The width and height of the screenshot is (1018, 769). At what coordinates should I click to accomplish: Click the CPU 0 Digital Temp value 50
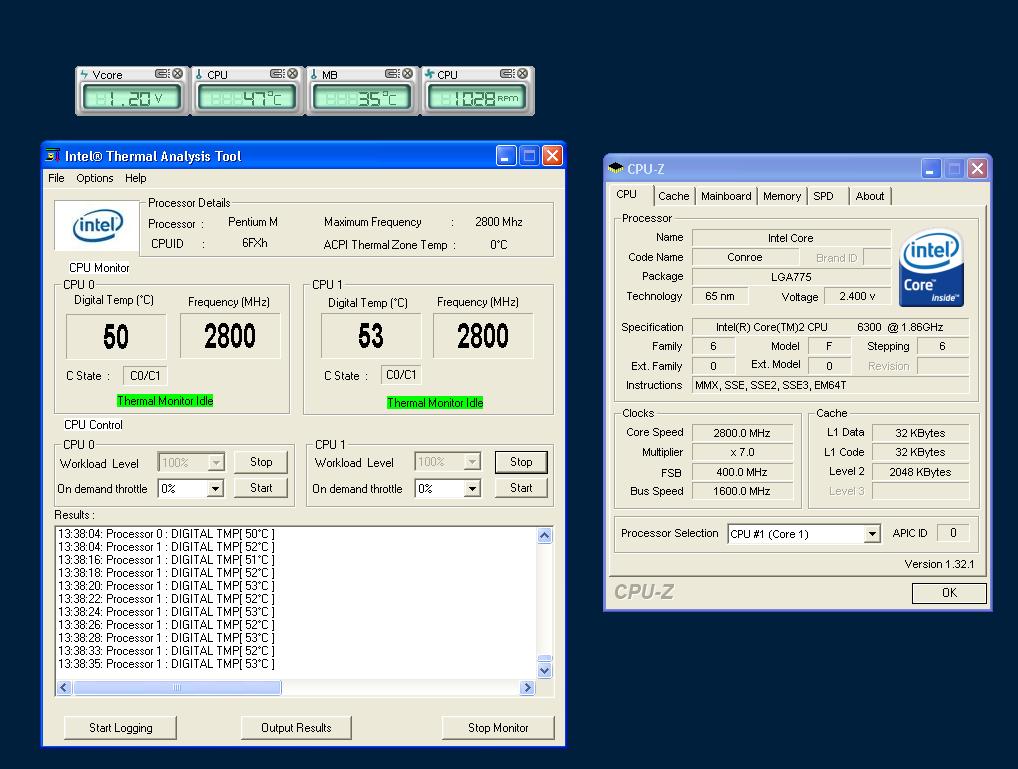point(116,336)
